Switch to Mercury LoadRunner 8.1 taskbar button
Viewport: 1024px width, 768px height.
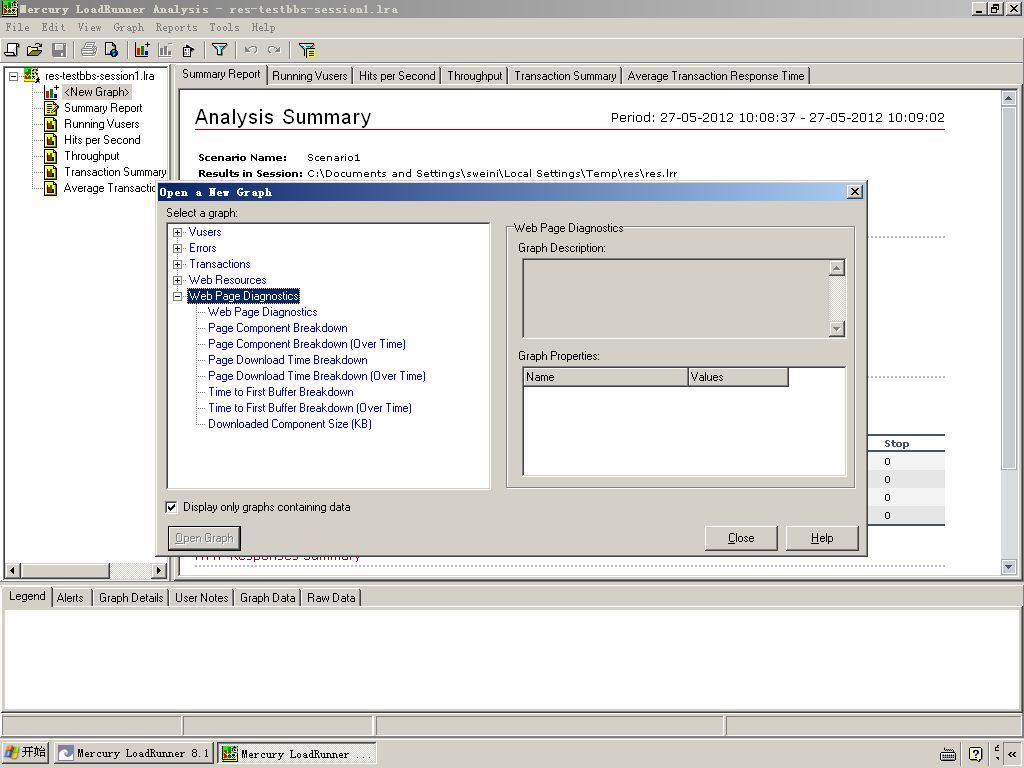[133, 754]
